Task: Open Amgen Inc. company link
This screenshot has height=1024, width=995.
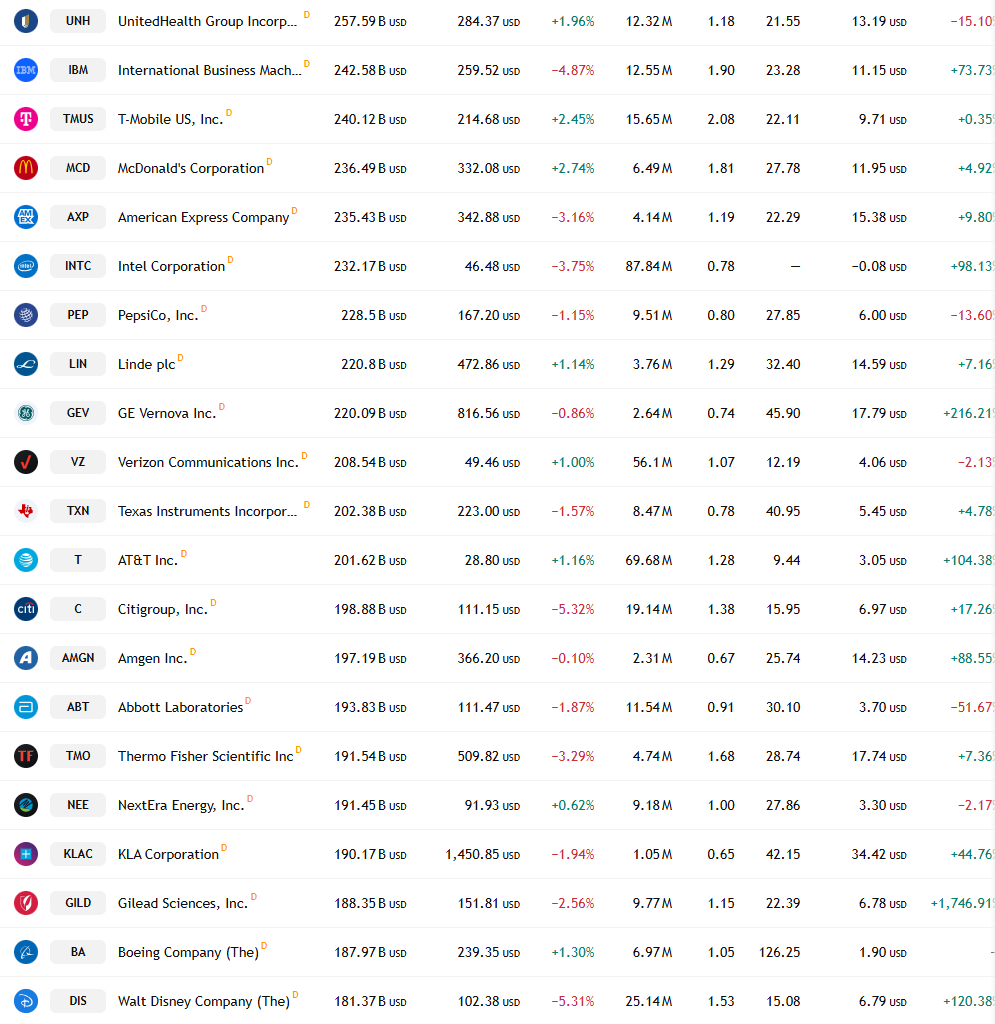Action: tap(152, 658)
